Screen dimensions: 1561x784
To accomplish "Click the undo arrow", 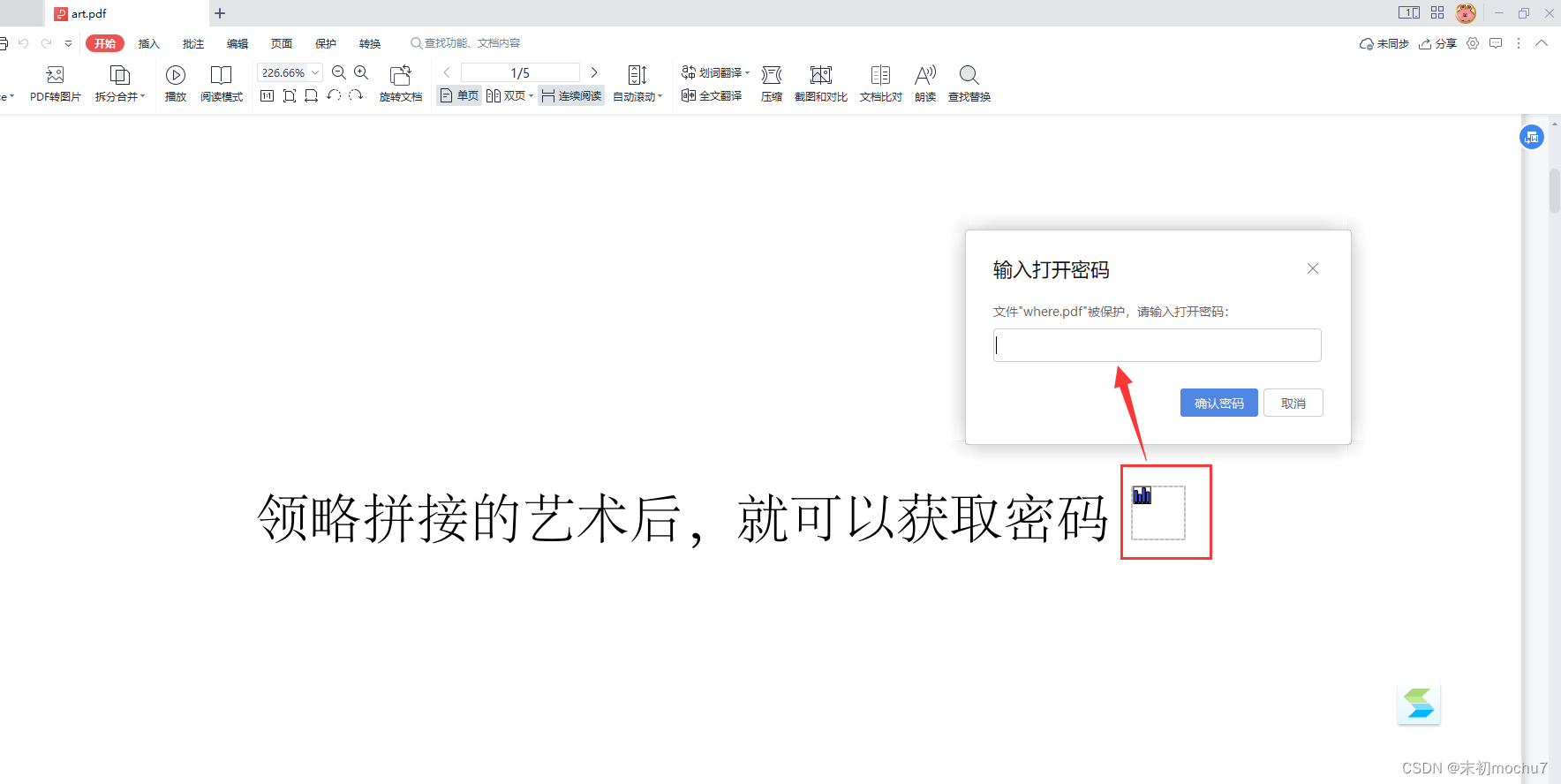I will (24, 43).
